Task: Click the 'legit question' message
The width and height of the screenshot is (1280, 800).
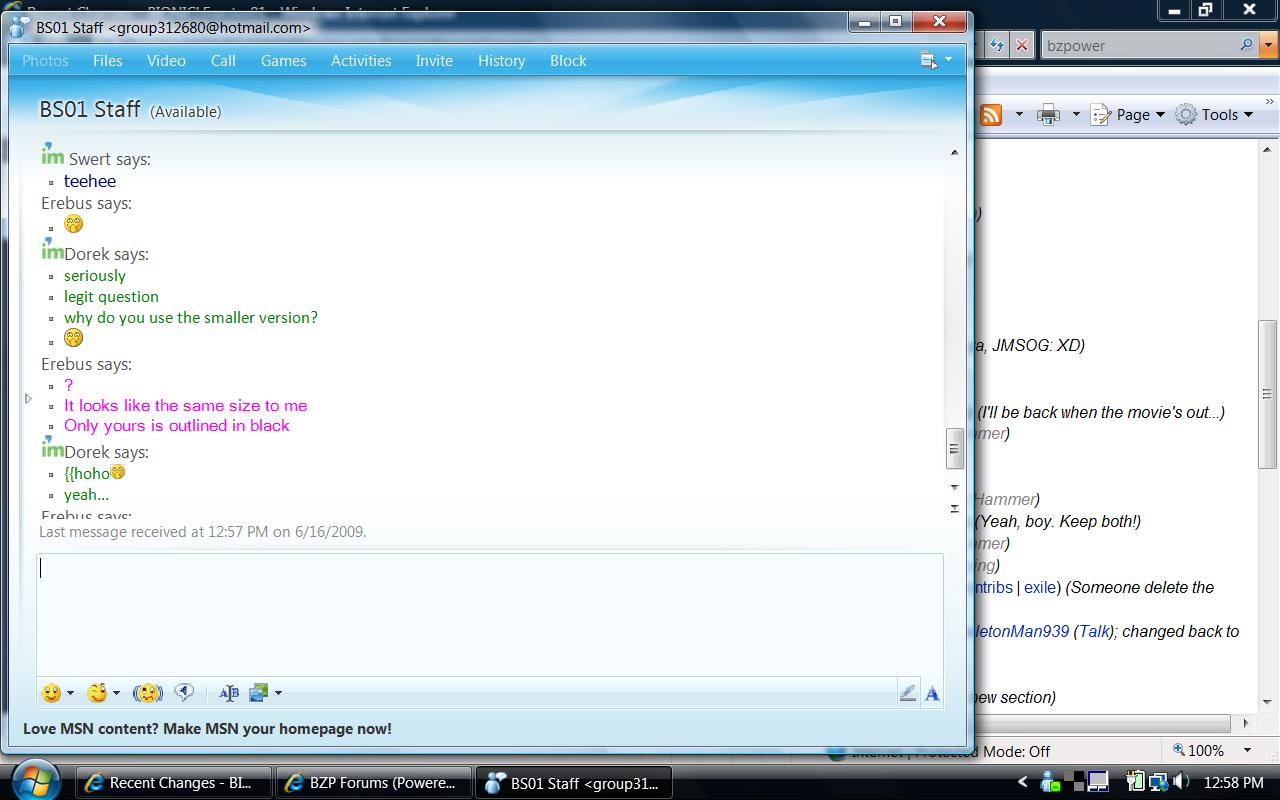Action: (x=111, y=297)
